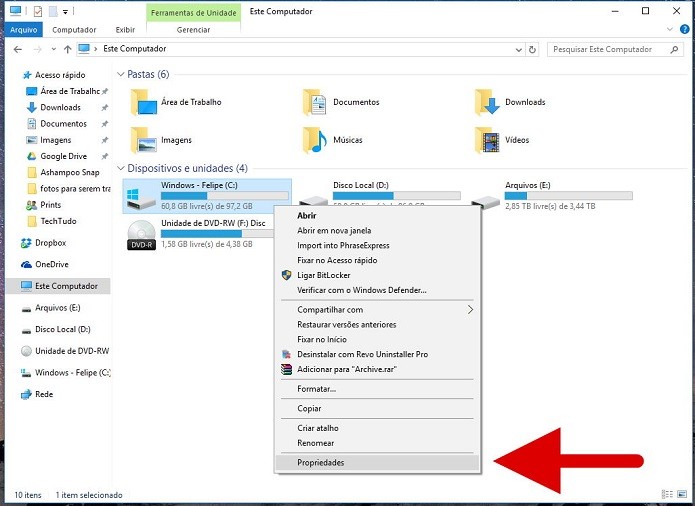
Task: Click the Vídeos folder icon
Action: [487, 140]
